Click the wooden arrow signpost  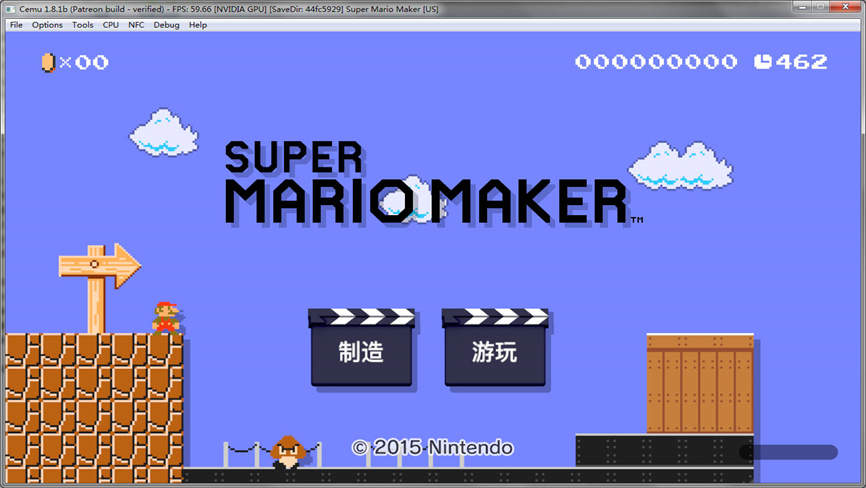tap(99, 287)
